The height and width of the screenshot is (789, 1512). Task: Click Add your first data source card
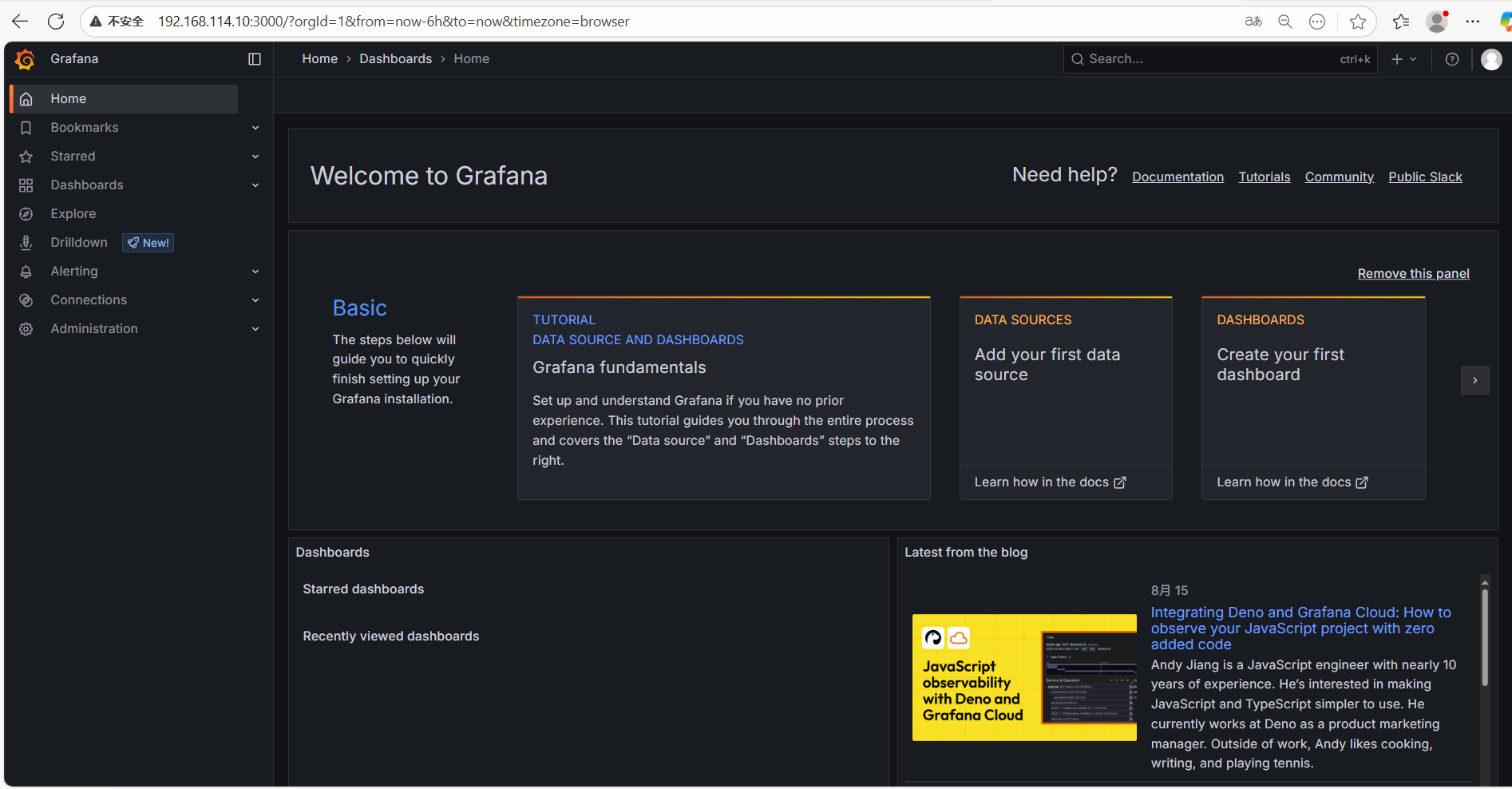point(1066,398)
